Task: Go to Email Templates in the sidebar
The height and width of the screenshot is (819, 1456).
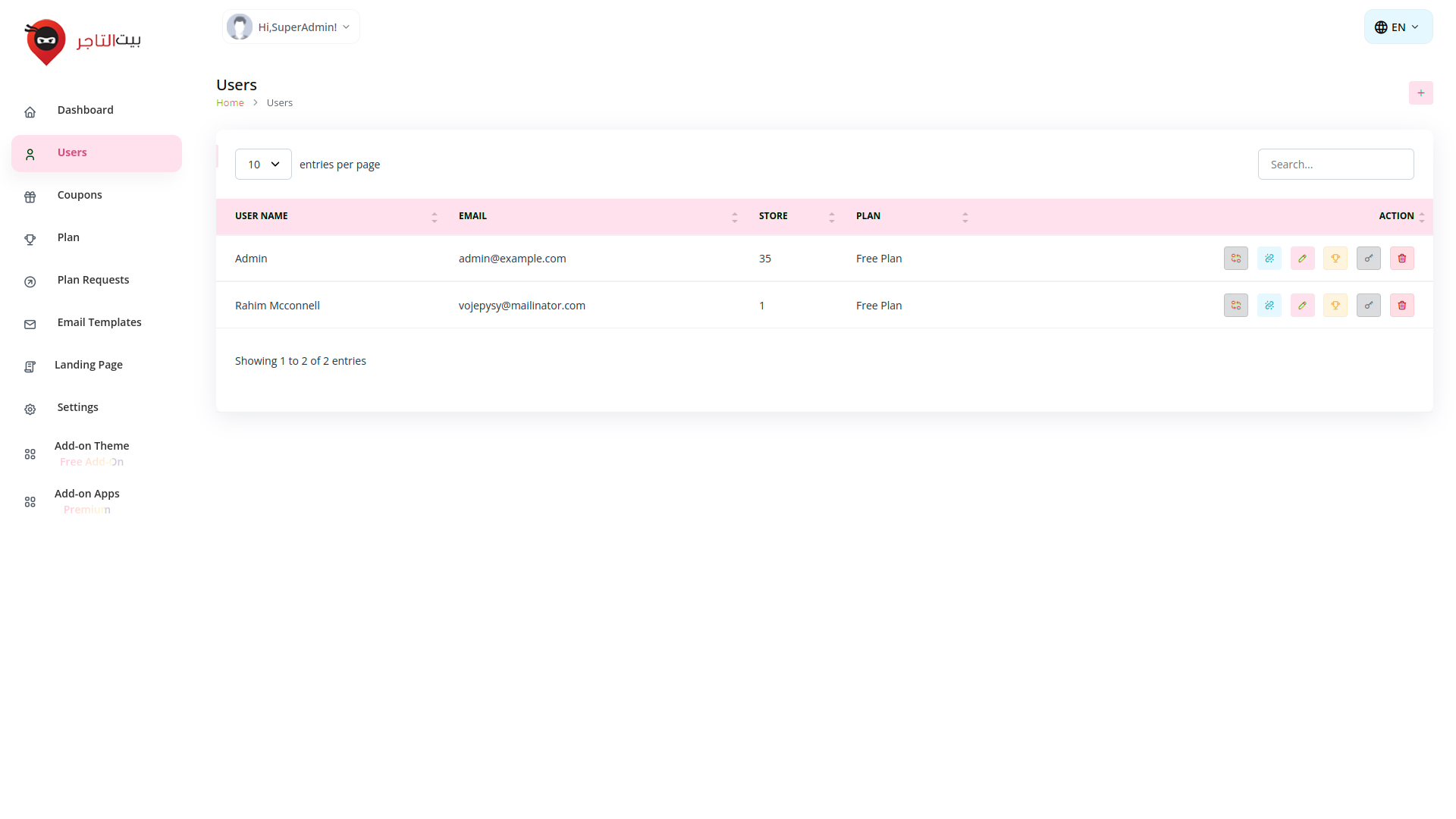Action: pos(99,322)
